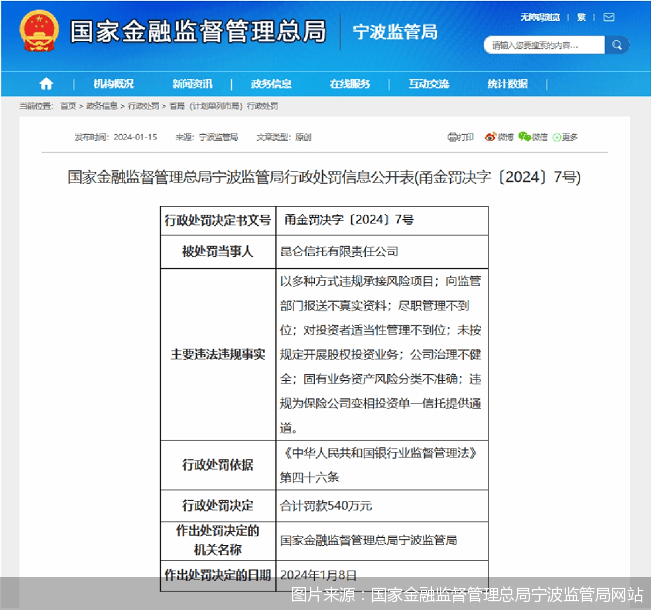Click violation text 以多种方式违规承接风险项目
Screen dimensions: 651x610
tap(357, 281)
